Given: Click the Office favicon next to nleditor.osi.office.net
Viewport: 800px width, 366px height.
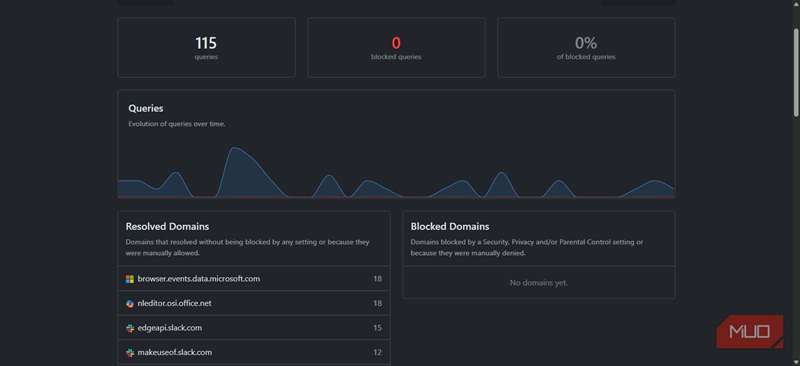Looking at the screenshot, I should click(x=130, y=303).
